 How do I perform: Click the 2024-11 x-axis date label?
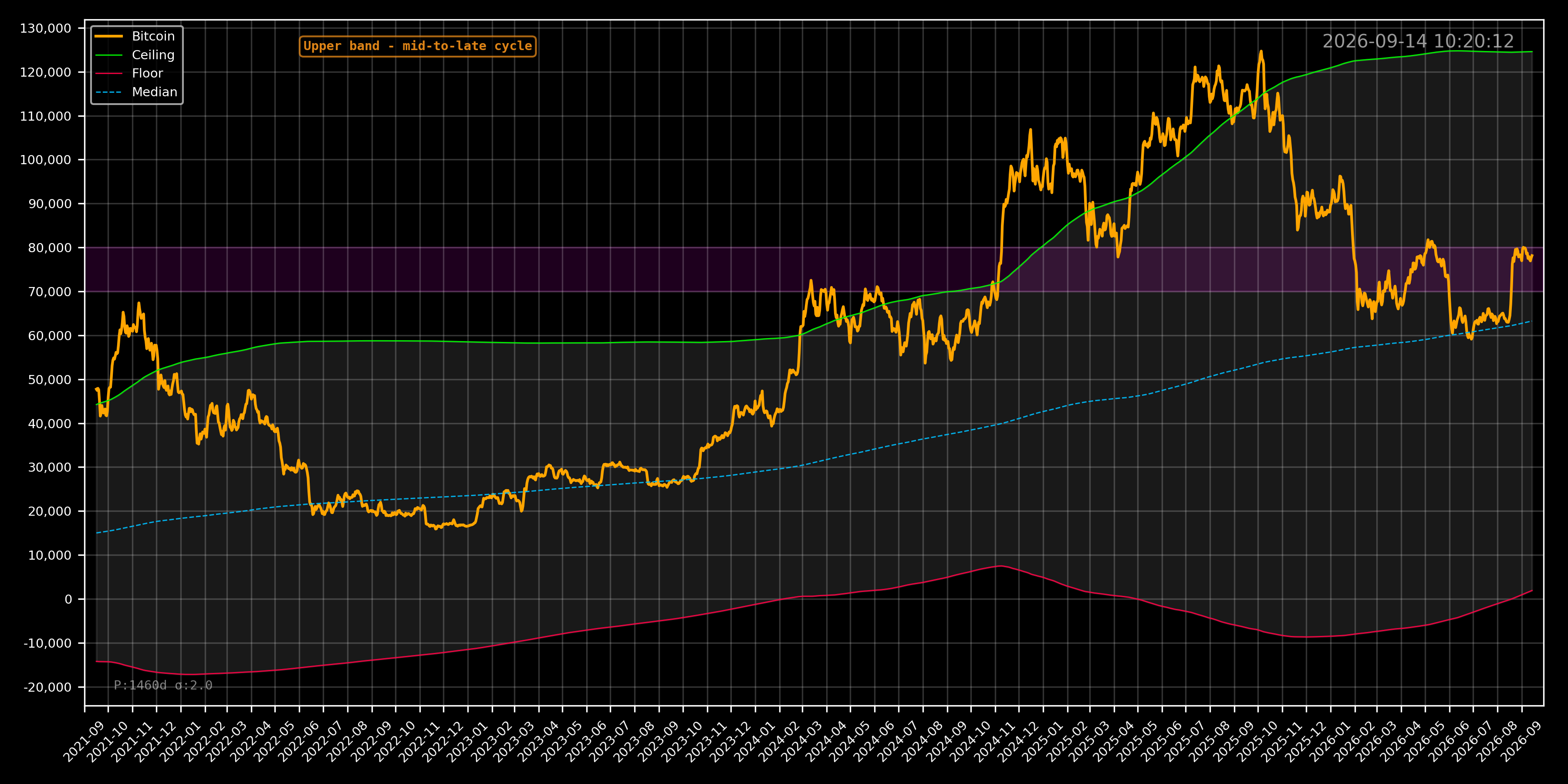pyautogui.click(x=995, y=741)
